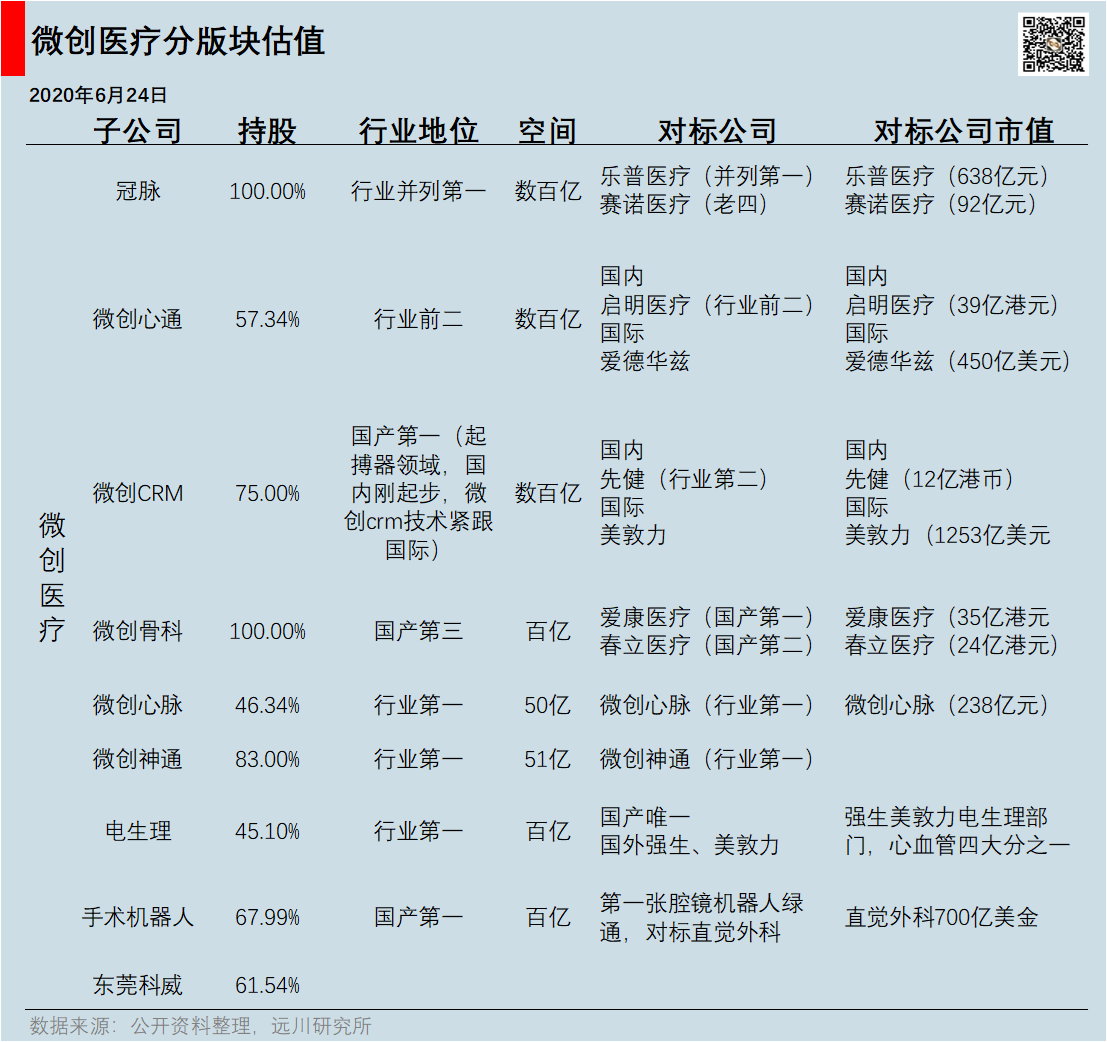Click the "空间" column header
This screenshot has height=1042, width=1107.
click(547, 131)
